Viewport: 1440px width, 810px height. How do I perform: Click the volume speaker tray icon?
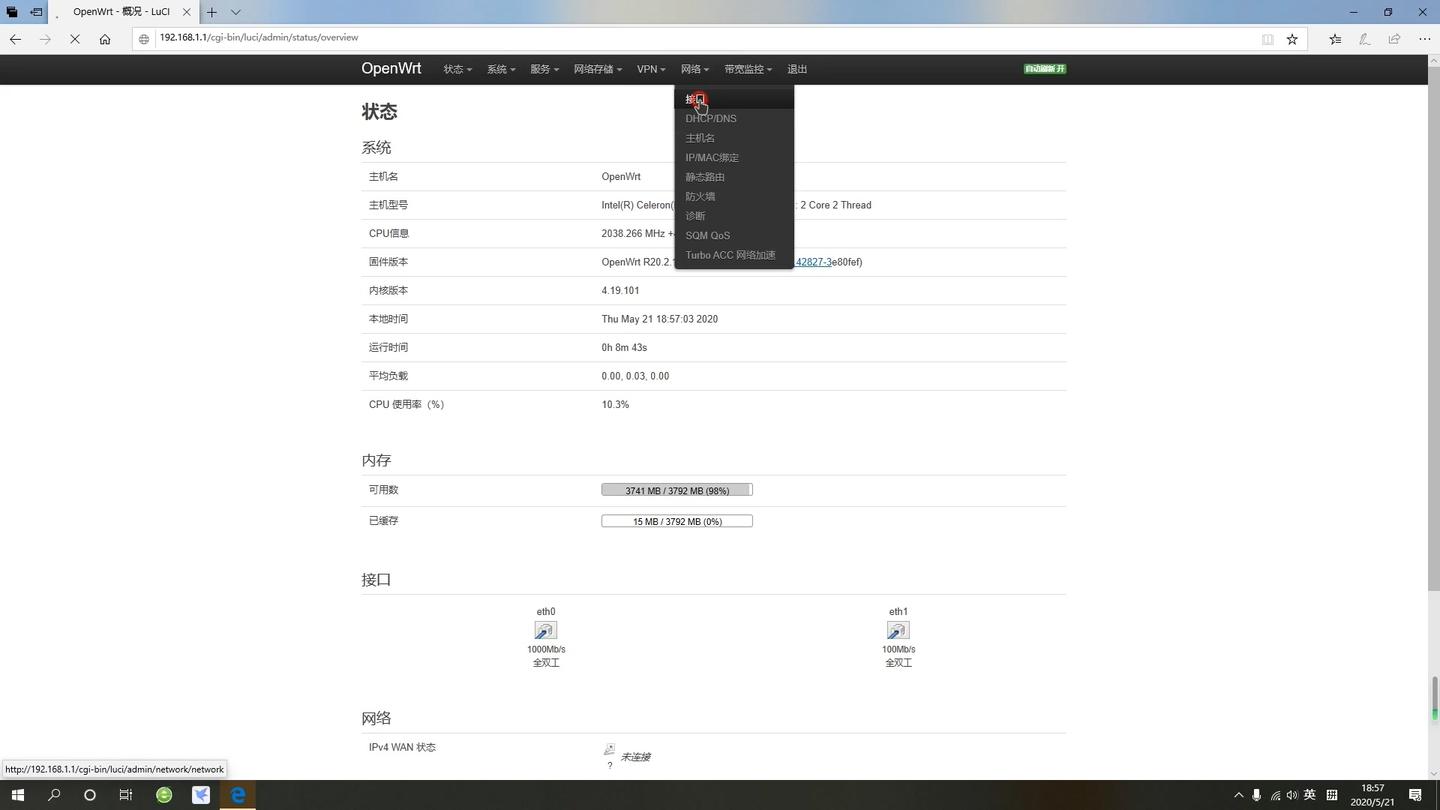coord(1292,795)
